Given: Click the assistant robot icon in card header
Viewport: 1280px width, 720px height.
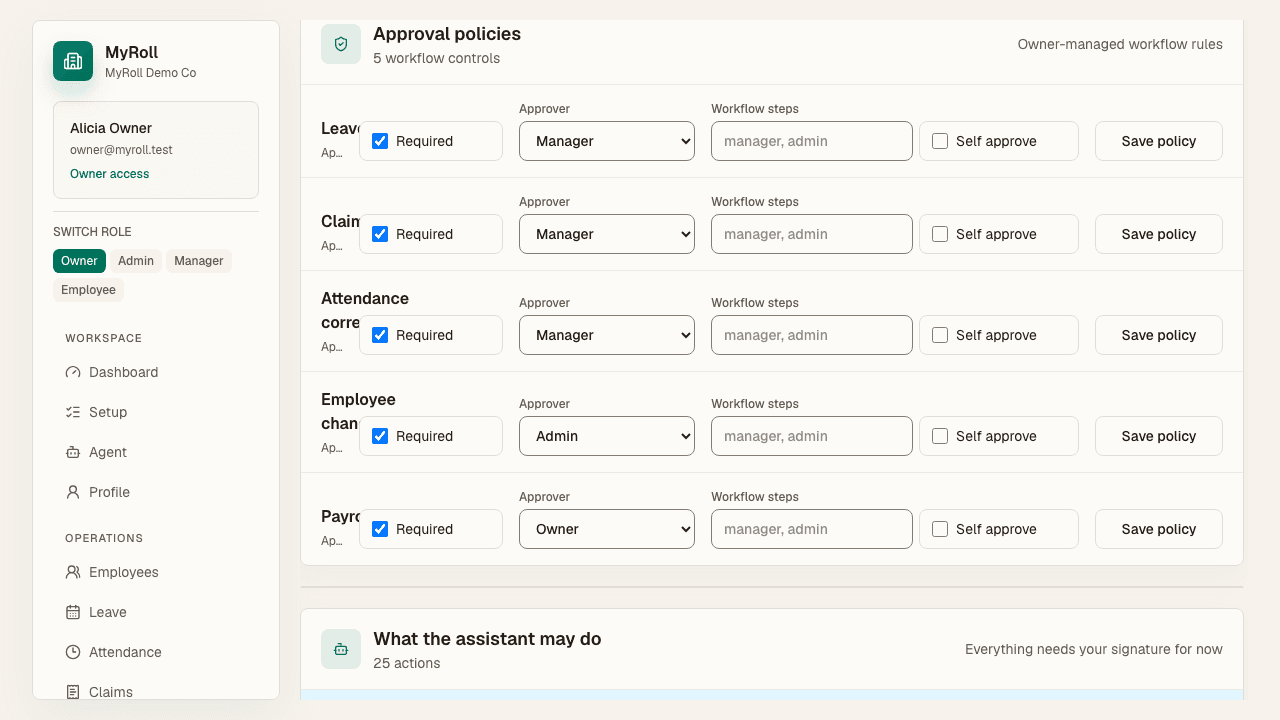Looking at the screenshot, I should pyautogui.click(x=341, y=649).
